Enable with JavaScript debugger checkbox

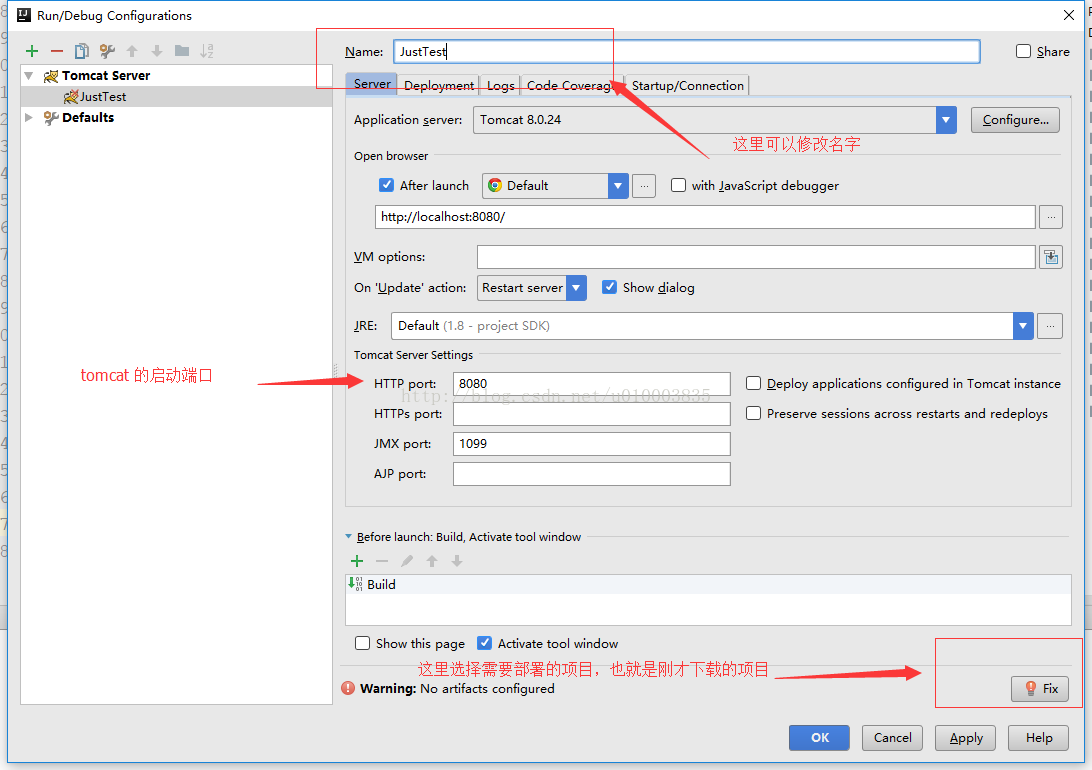[678, 185]
